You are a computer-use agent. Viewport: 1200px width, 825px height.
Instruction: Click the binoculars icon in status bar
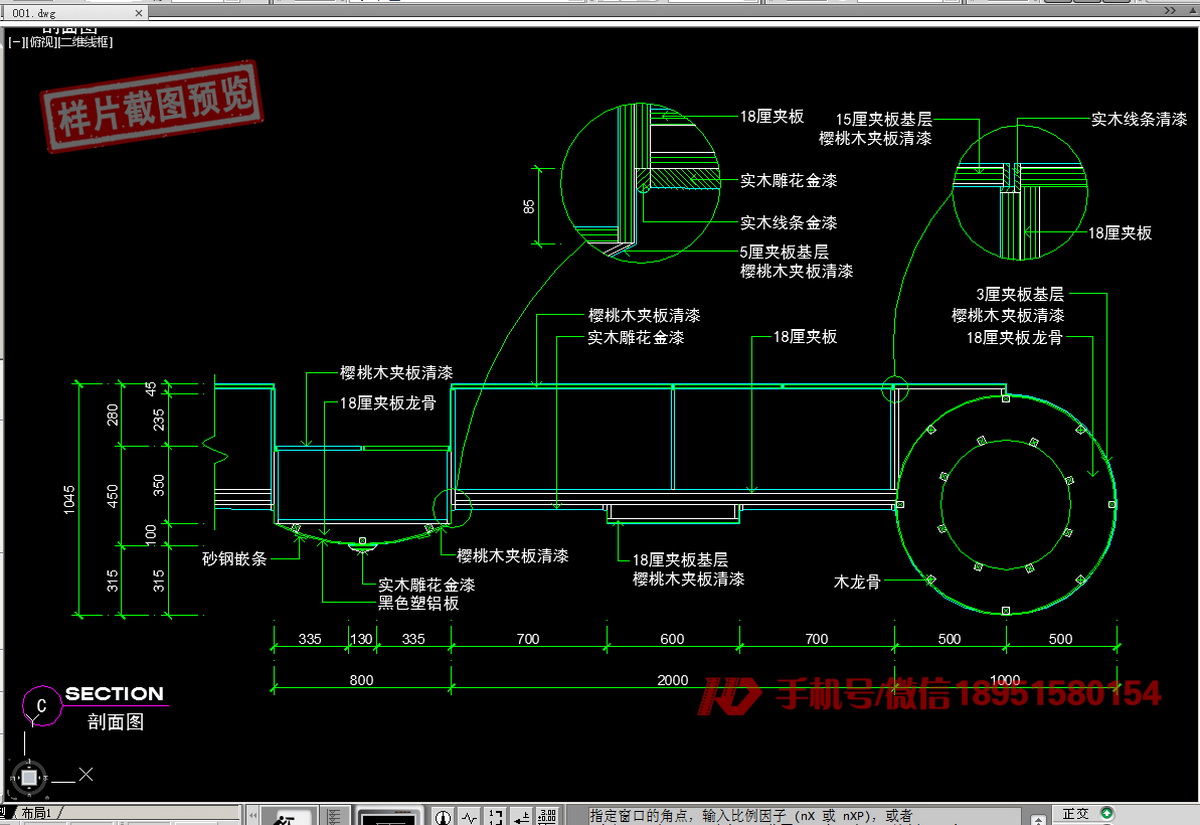pos(284,817)
